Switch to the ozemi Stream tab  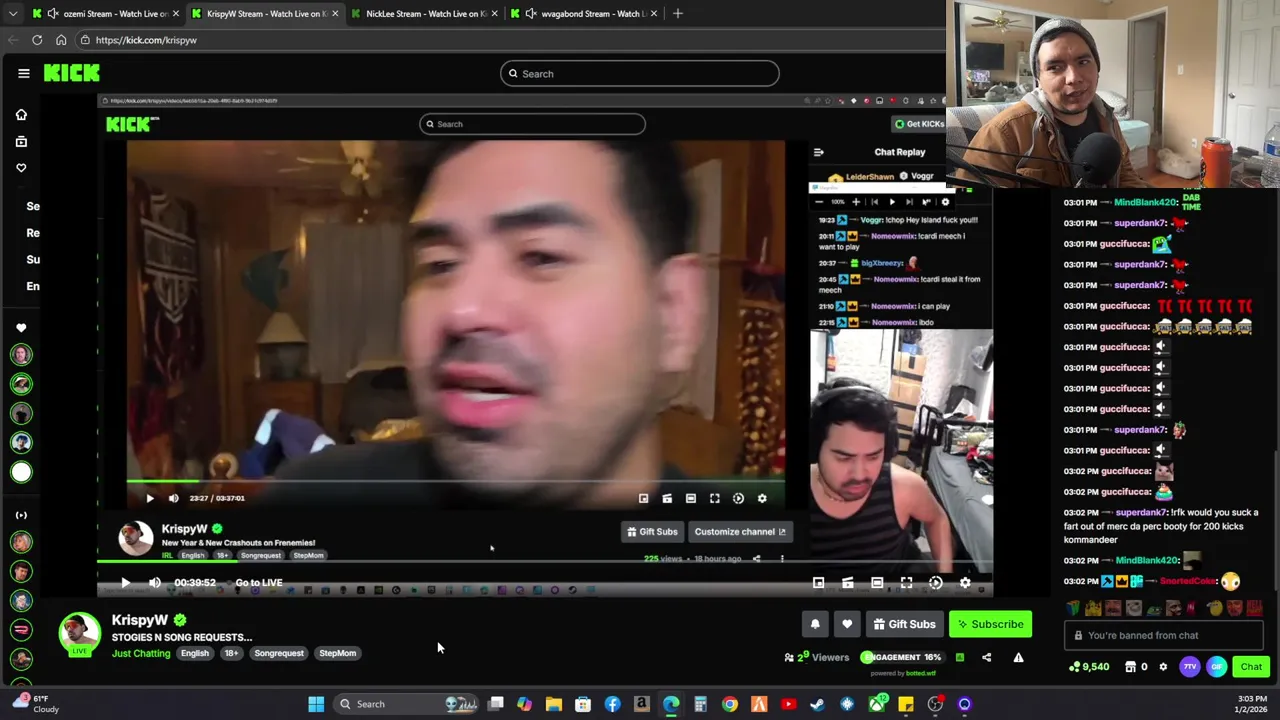[106, 13]
